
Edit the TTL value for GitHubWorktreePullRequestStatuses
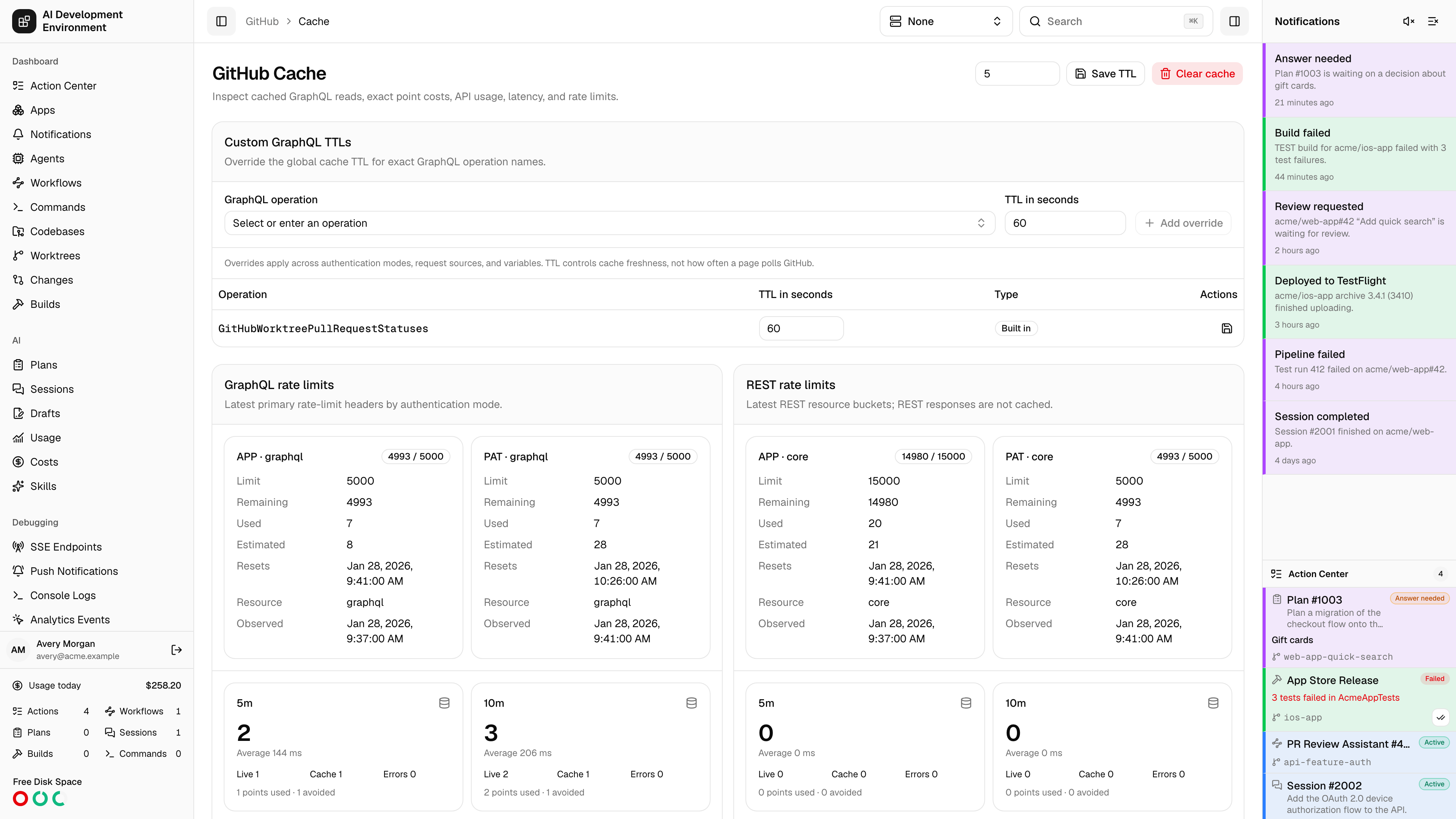click(x=801, y=328)
